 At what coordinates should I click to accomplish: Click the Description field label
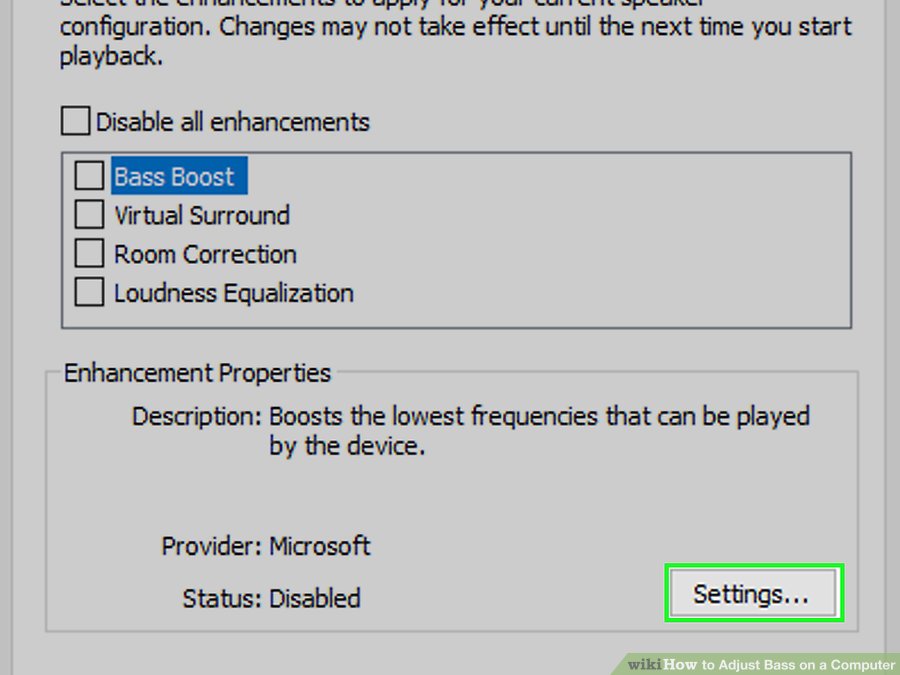point(197,417)
